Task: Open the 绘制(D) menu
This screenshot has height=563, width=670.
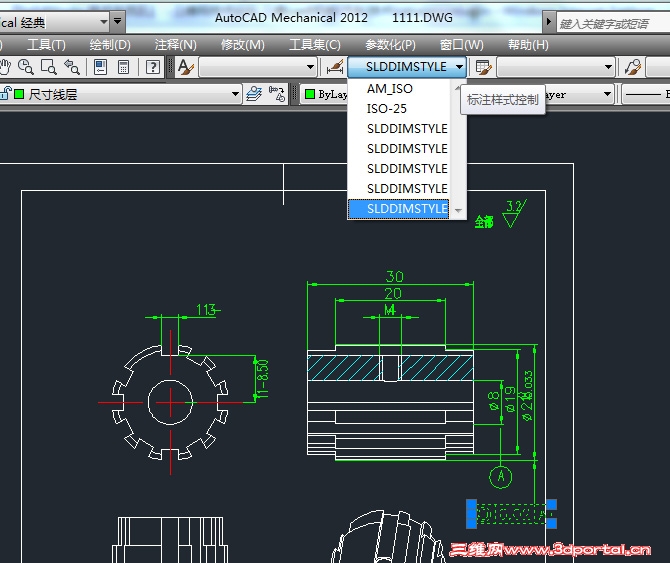Action: coord(110,44)
